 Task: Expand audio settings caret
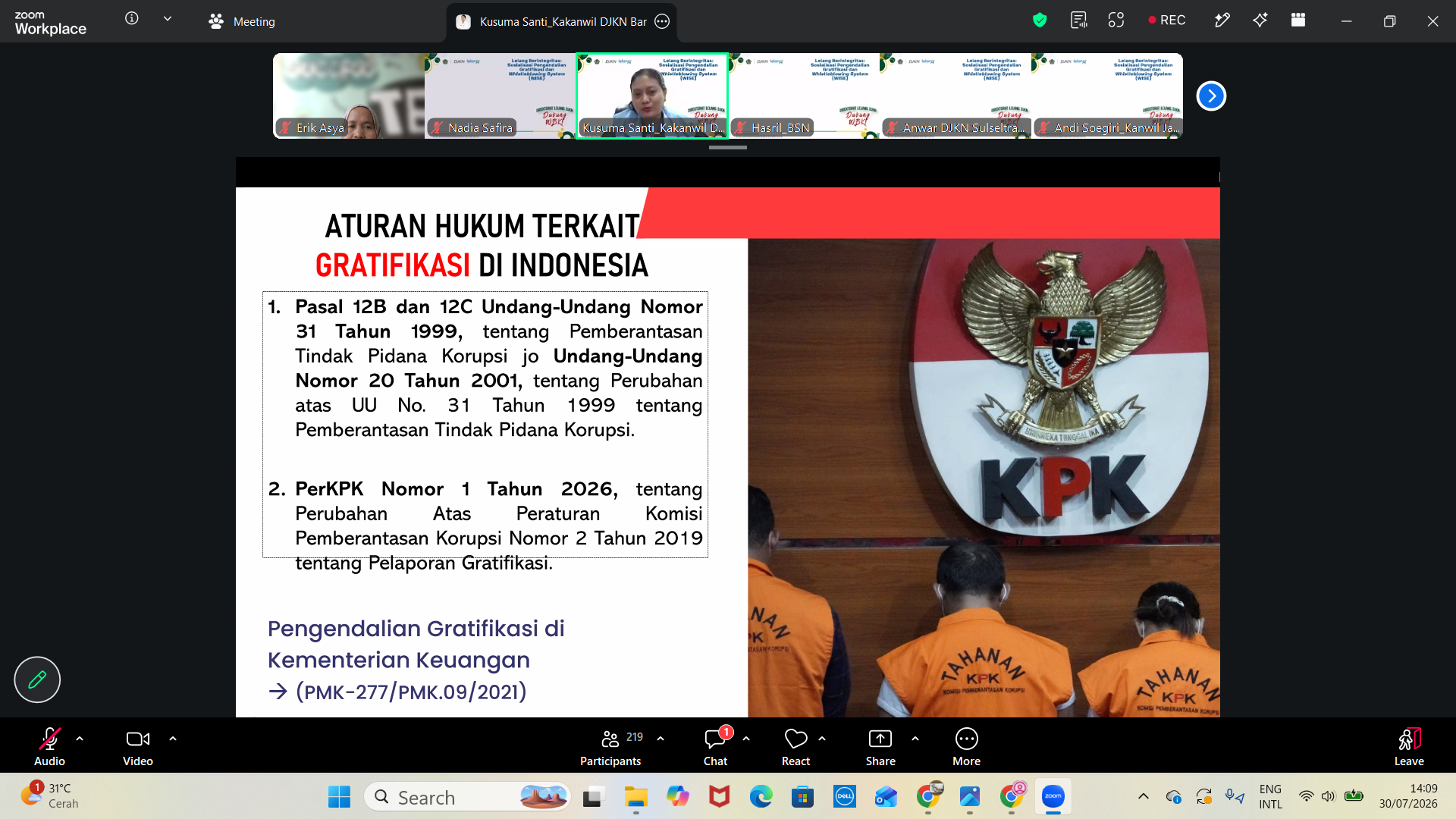pos(80,739)
